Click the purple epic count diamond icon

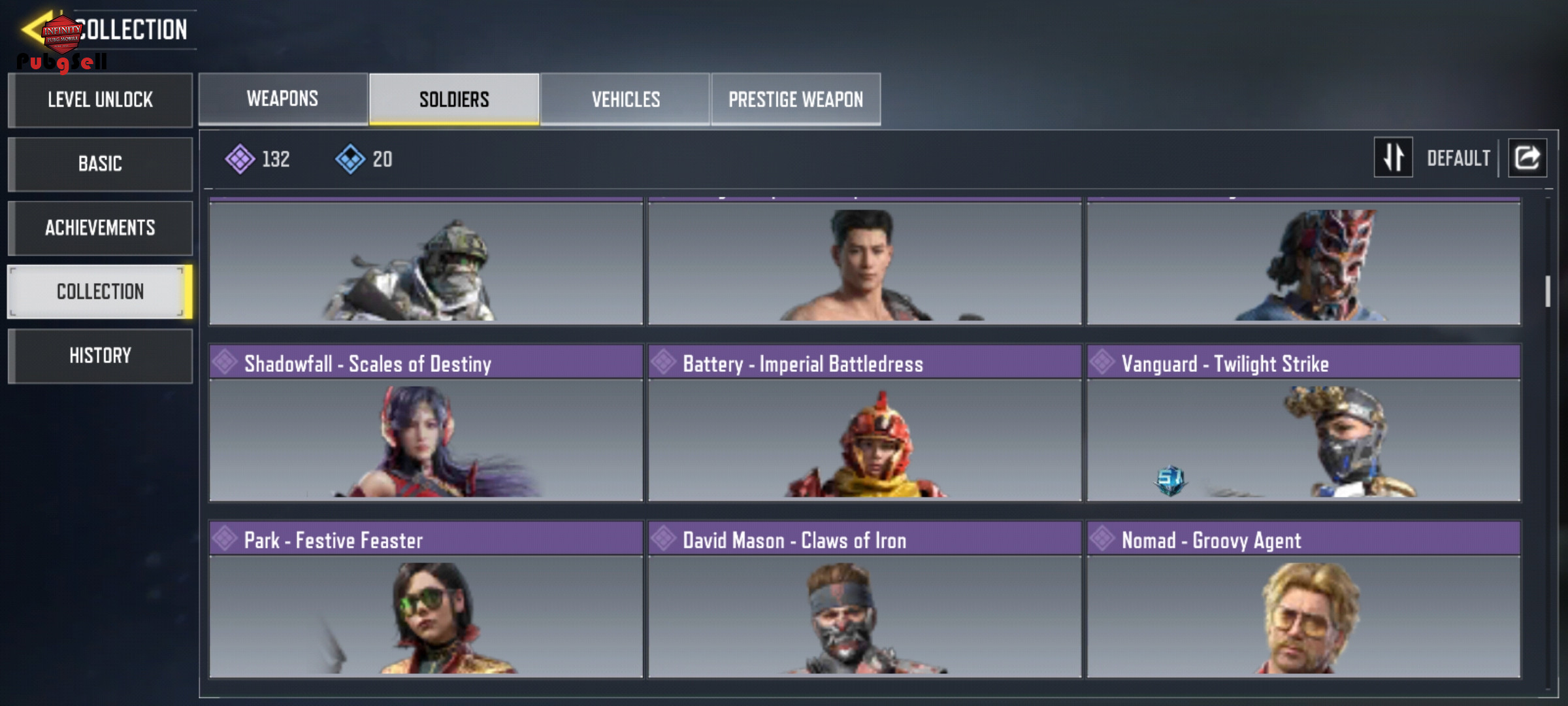[x=240, y=159]
